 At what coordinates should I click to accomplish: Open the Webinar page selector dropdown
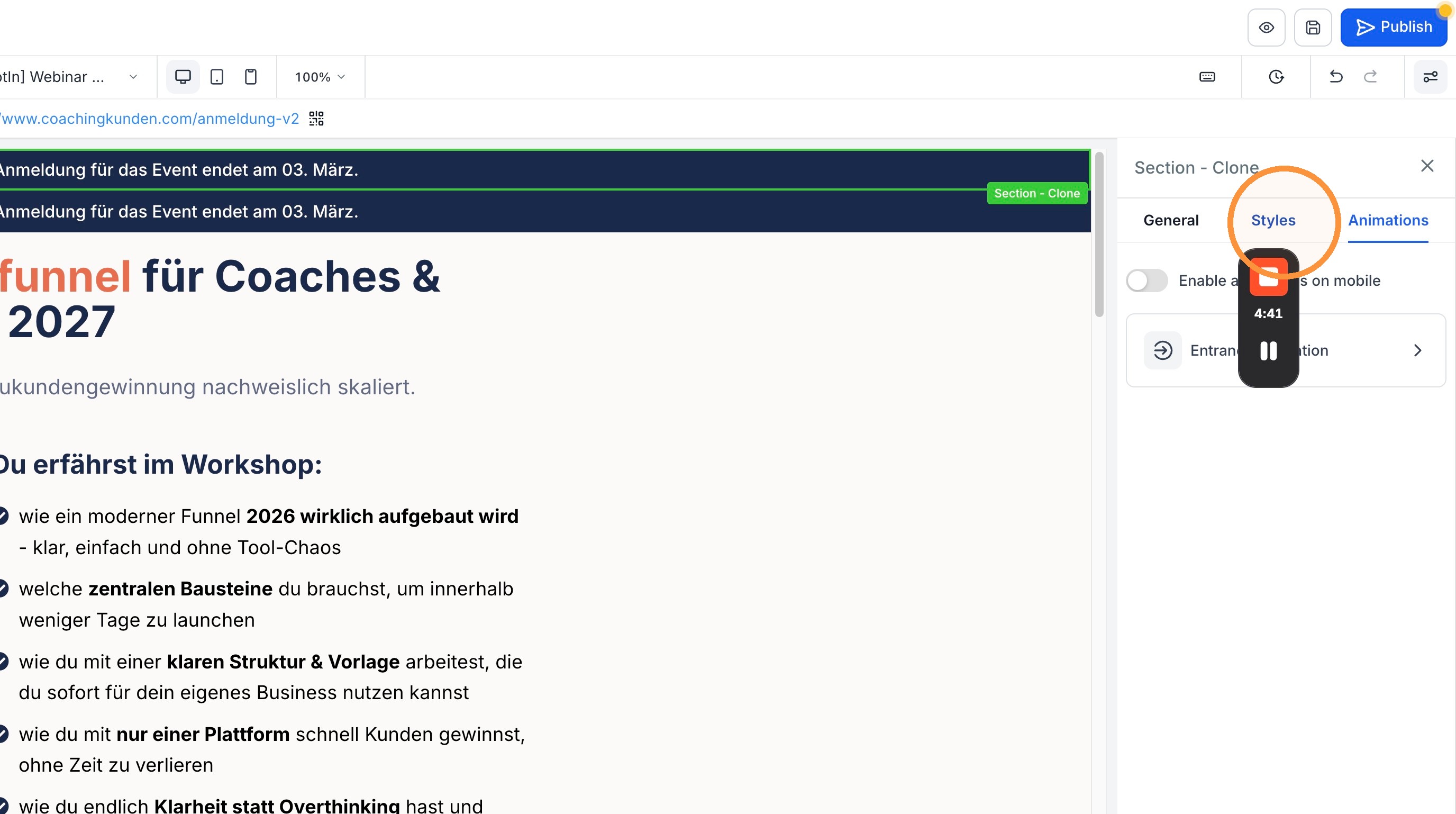coord(68,77)
